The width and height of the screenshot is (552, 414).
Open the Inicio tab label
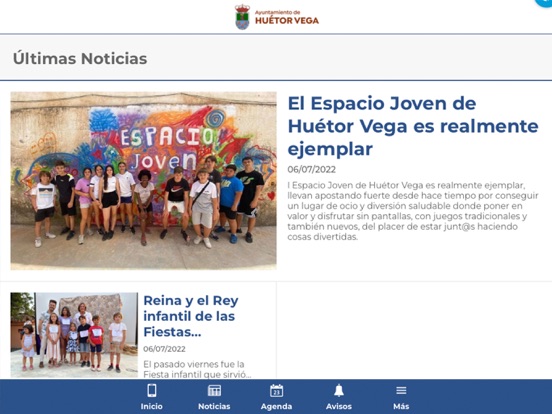pos(152,406)
